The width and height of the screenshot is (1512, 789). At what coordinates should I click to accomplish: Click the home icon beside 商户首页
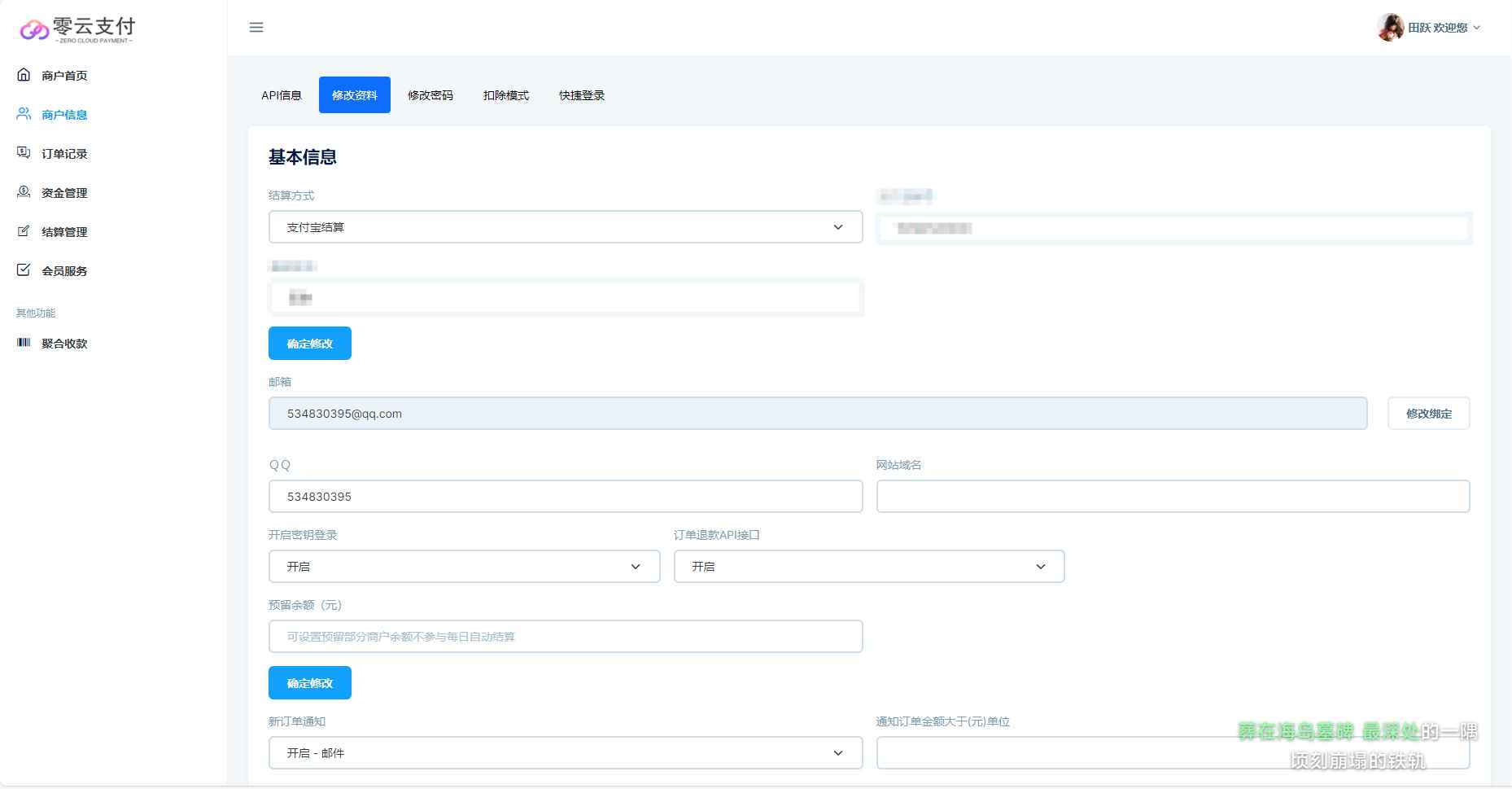pyautogui.click(x=24, y=75)
